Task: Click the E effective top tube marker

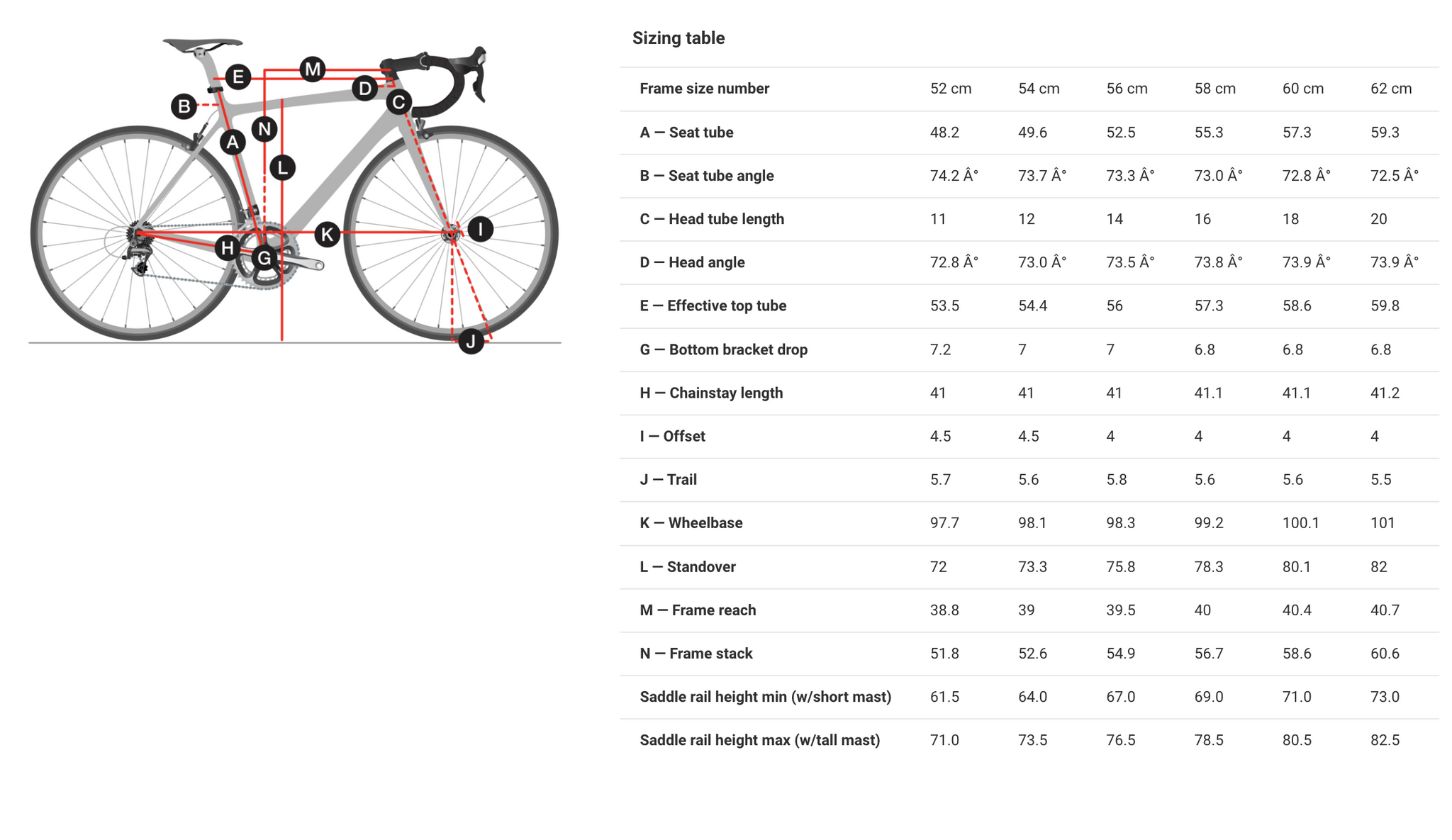Action: [238, 77]
